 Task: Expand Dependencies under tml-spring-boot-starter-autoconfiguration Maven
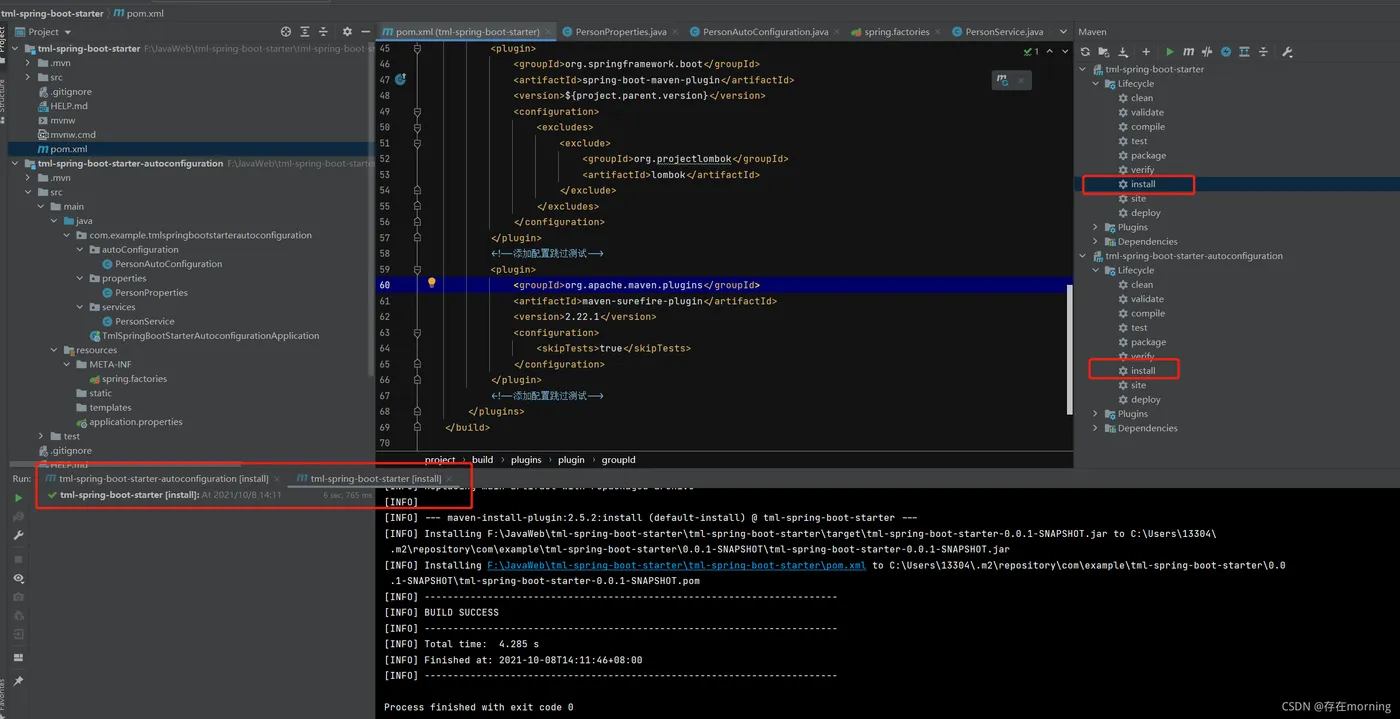tap(1096, 428)
